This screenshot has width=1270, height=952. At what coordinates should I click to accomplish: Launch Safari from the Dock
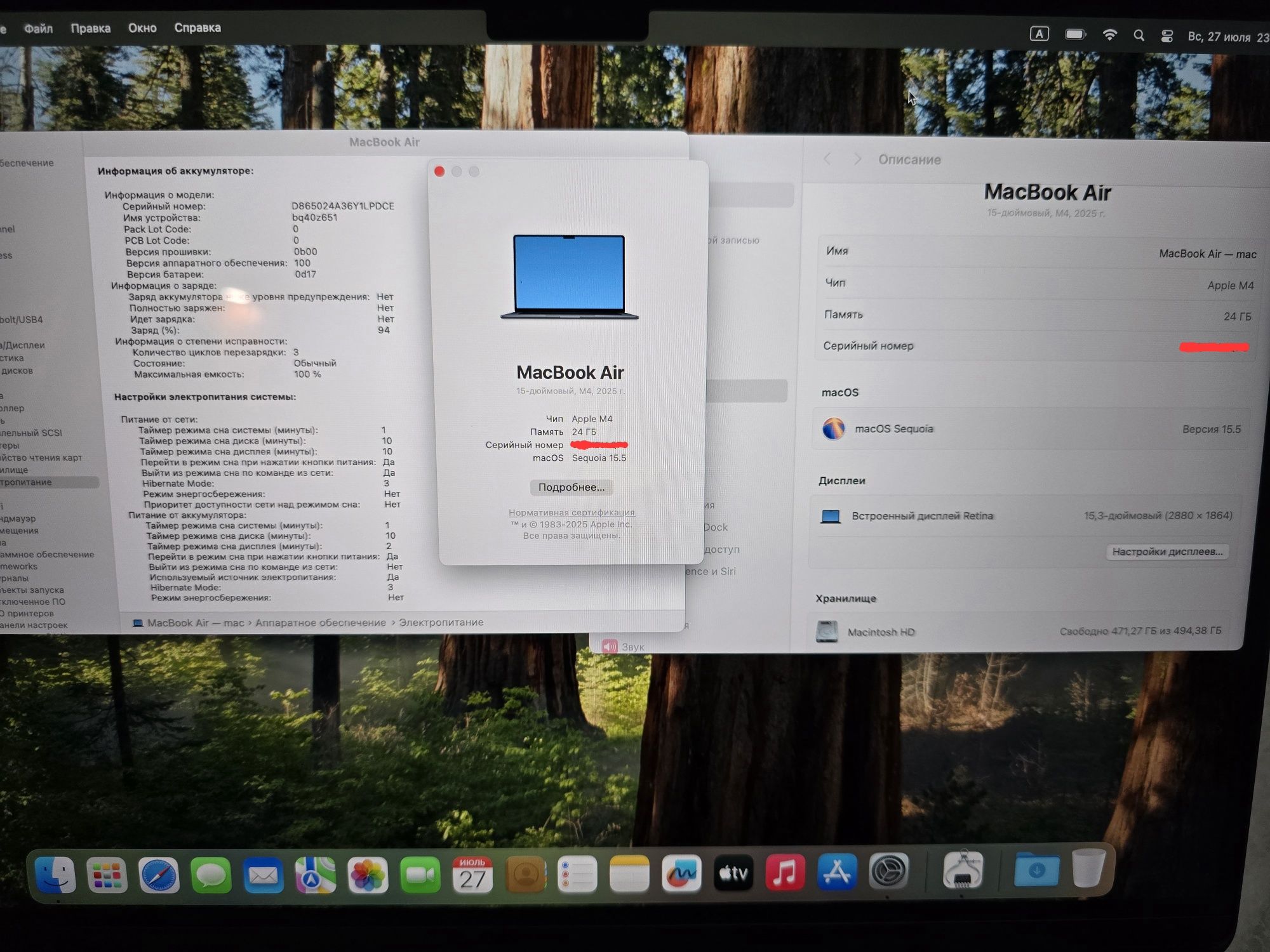tap(159, 875)
